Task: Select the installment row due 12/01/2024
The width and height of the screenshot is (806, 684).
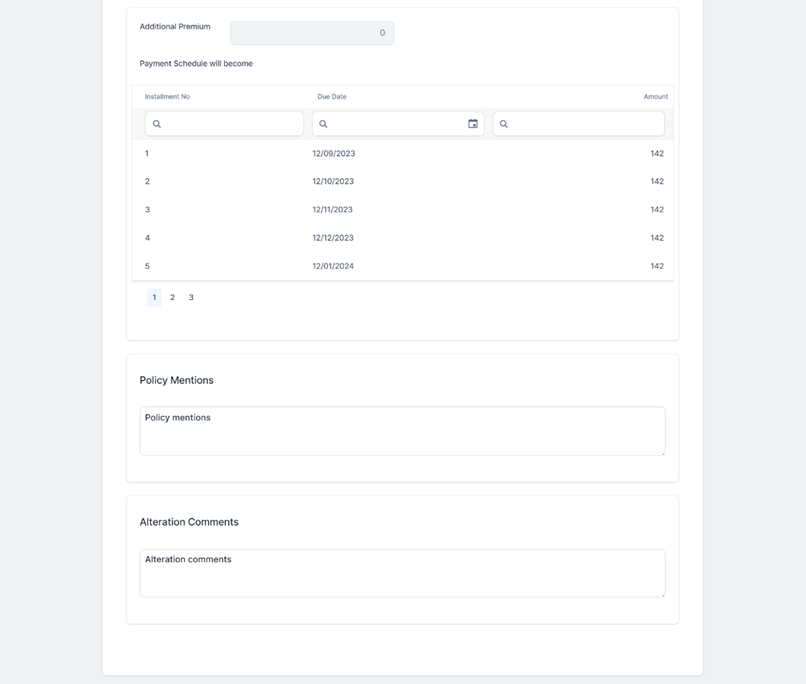Action: 402,266
